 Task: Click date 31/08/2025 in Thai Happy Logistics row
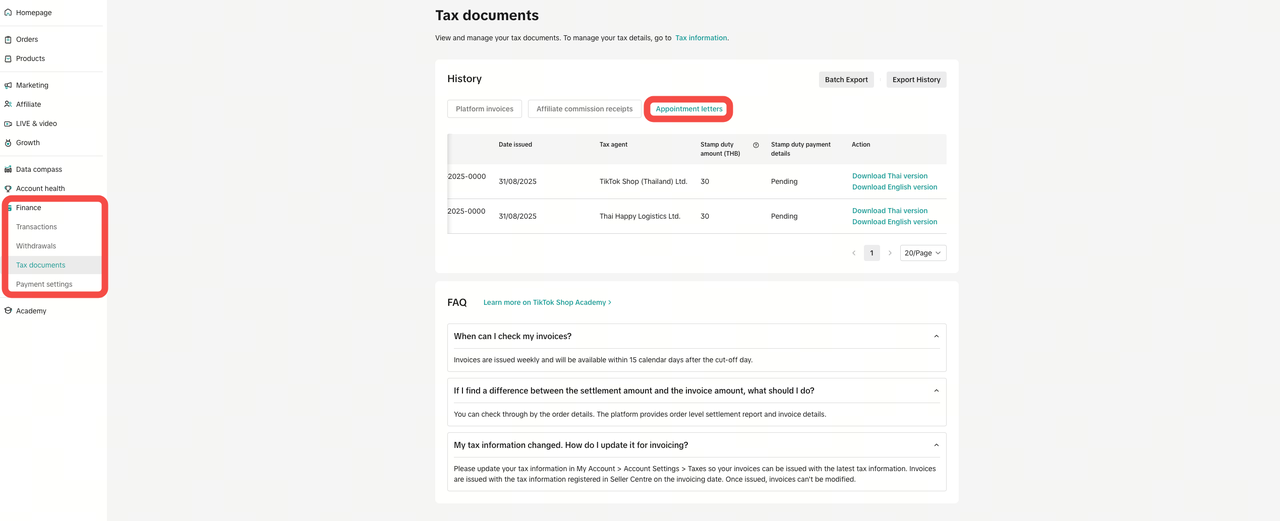click(x=518, y=216)
